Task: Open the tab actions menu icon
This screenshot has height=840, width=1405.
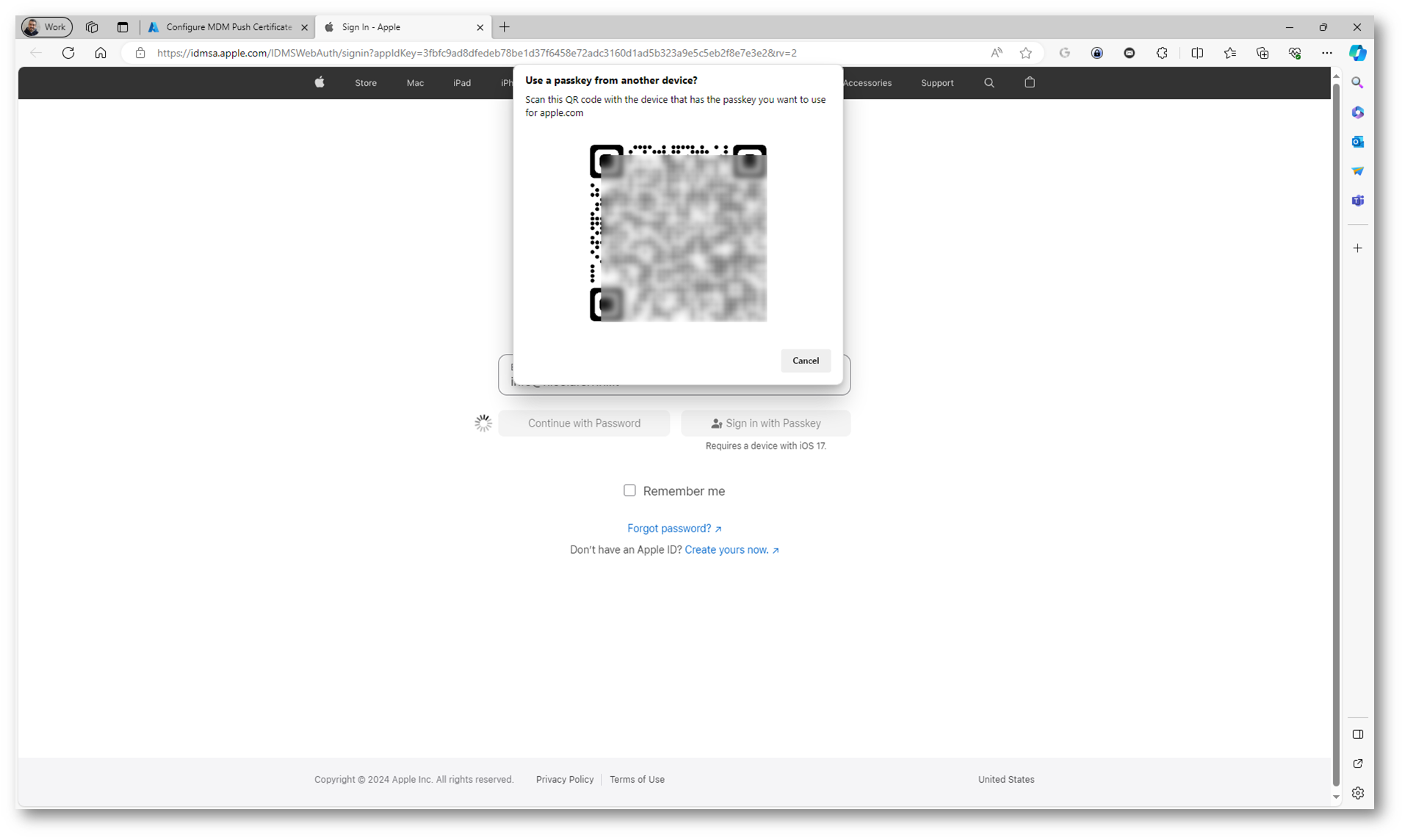Action: click(123, 27)
